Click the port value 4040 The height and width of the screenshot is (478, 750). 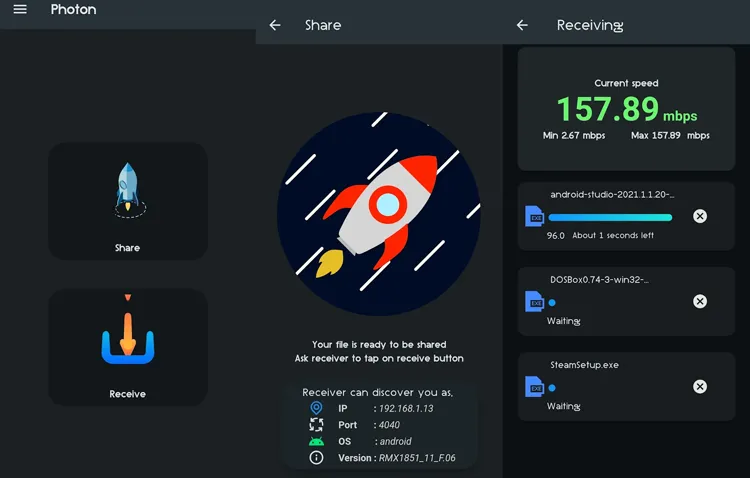click(x=389, y=425)
